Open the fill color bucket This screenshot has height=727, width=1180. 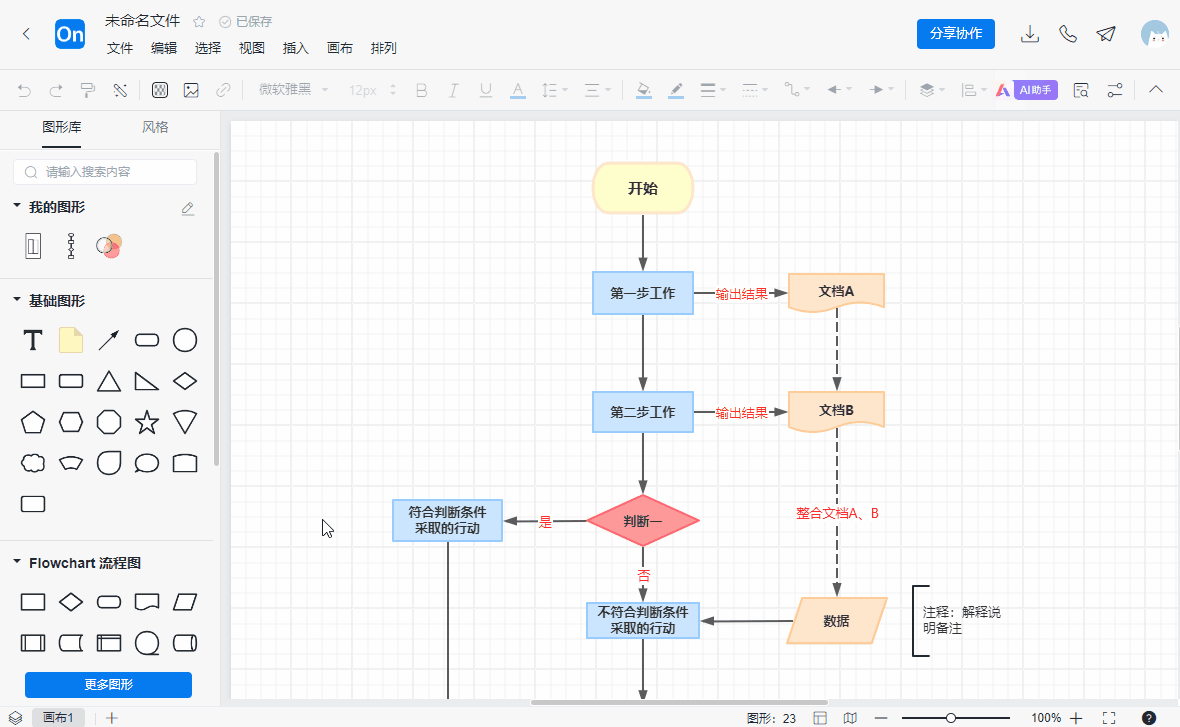tap(643, 90)
